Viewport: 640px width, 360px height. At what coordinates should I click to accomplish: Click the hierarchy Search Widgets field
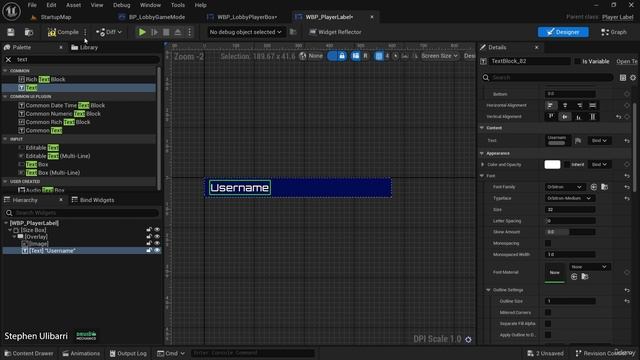tap(82, 213)
